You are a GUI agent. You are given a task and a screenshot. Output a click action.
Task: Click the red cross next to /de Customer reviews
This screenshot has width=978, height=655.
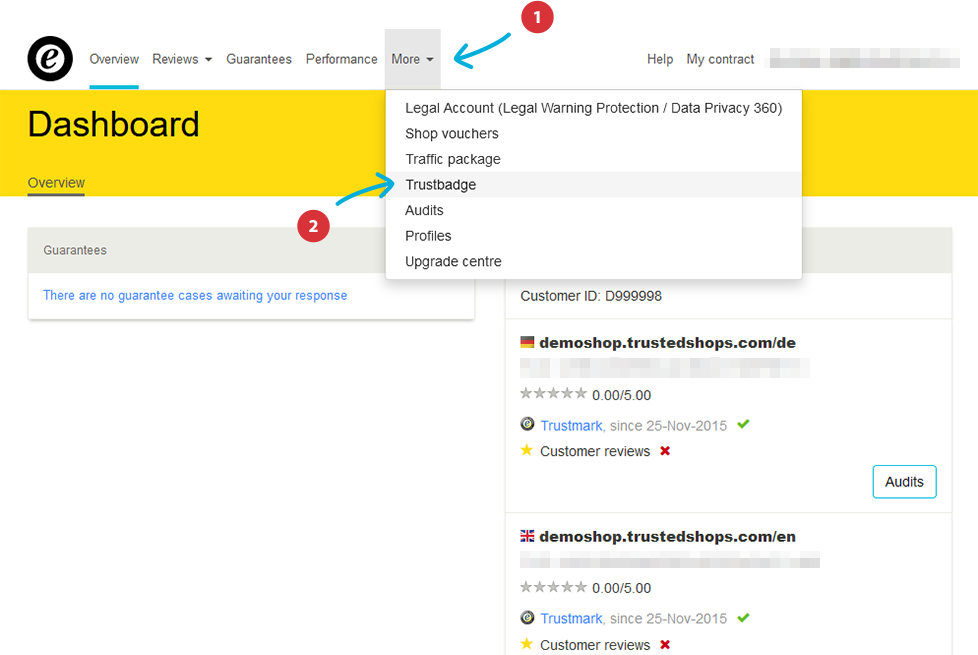click(x=665, y=450)
